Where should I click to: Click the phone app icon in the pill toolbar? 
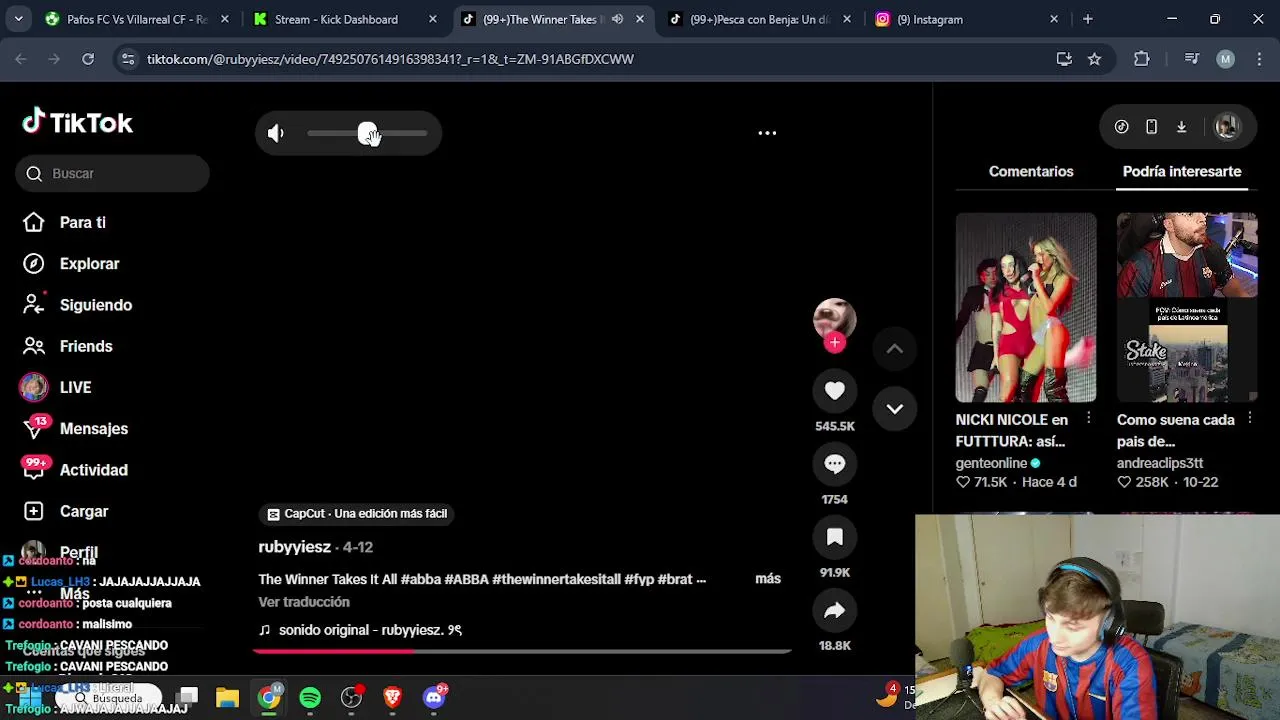1152,127
